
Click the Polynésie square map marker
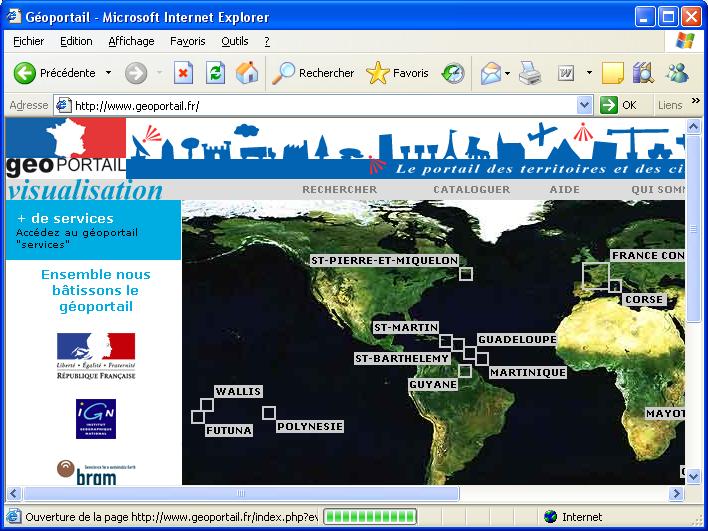click(x=269, y=413)
